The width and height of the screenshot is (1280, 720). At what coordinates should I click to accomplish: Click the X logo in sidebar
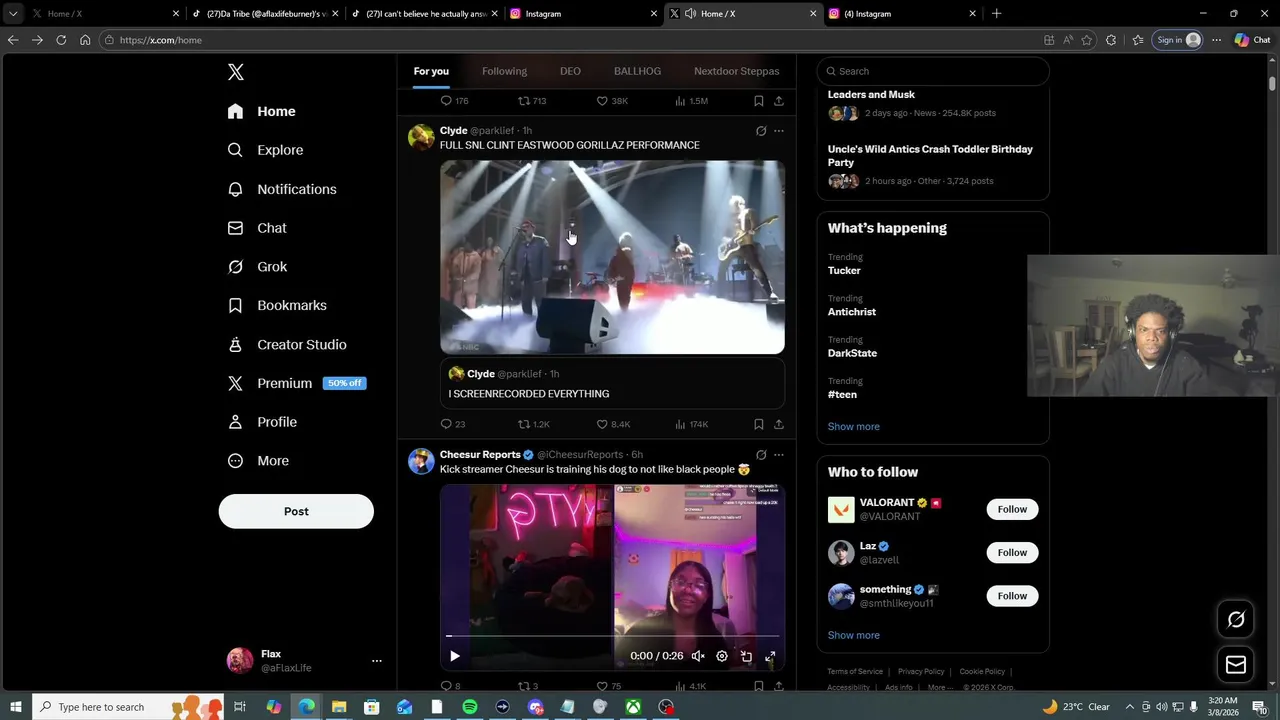tap(236, 72)
